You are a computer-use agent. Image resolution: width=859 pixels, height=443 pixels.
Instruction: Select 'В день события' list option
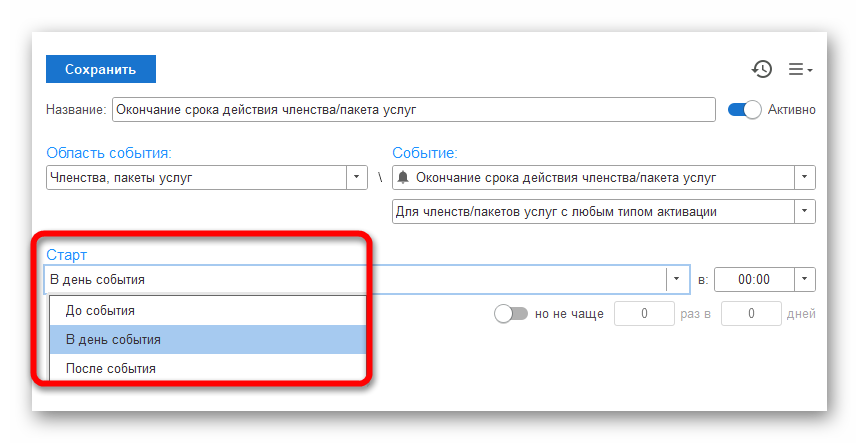[208, 340]
